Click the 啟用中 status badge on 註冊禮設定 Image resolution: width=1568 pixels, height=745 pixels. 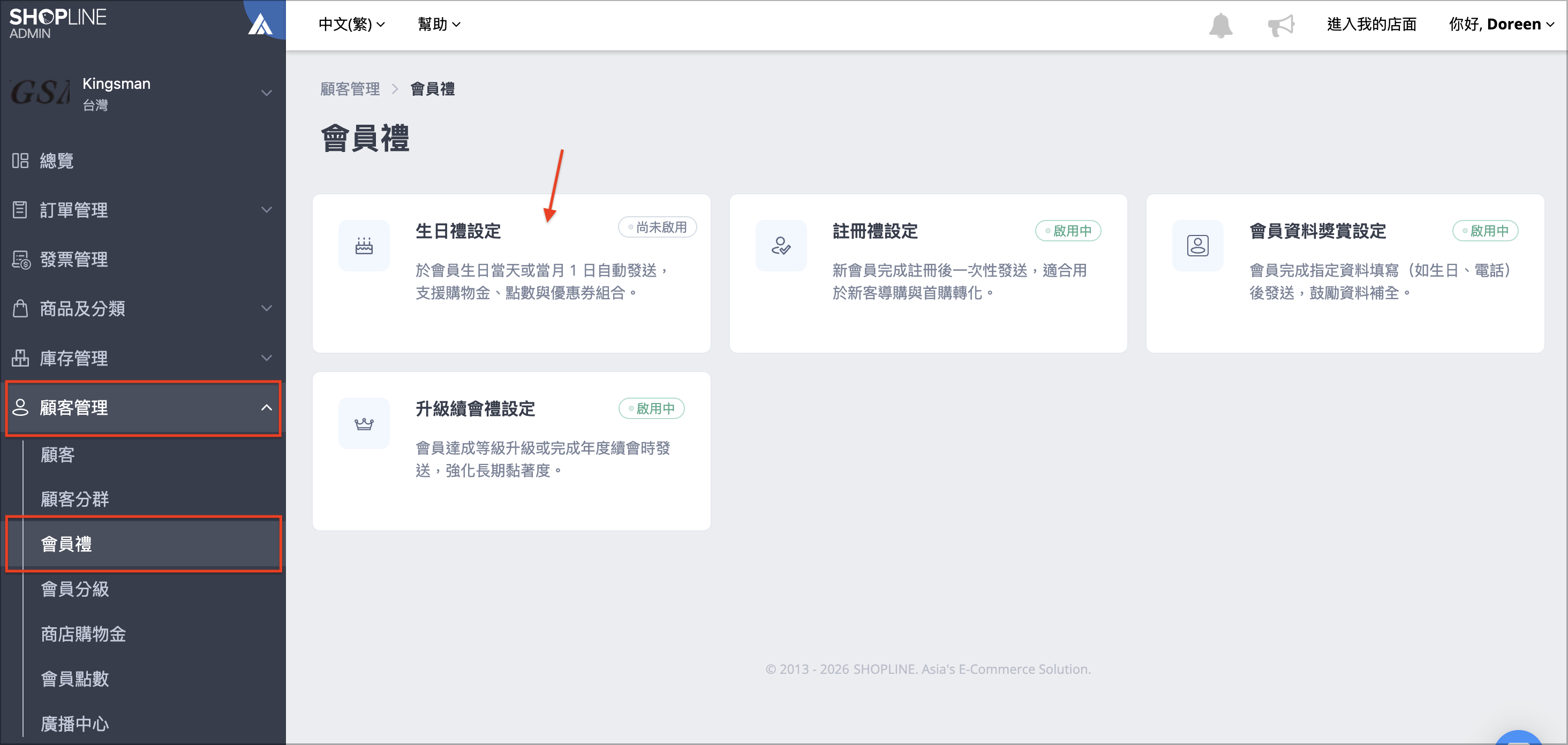tap(1068, 231)
